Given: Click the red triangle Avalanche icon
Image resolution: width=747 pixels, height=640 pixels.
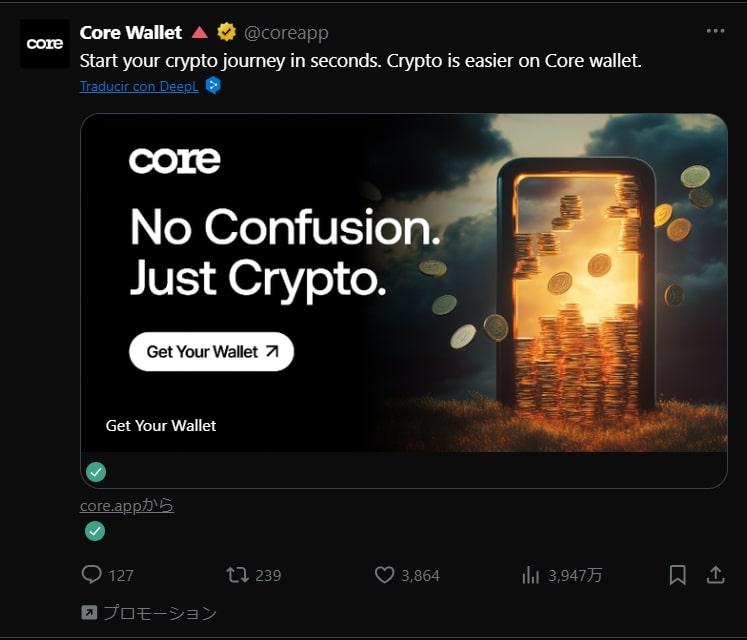Looking at the screenshot, I should pyautogui.click(x=200, y=32).
